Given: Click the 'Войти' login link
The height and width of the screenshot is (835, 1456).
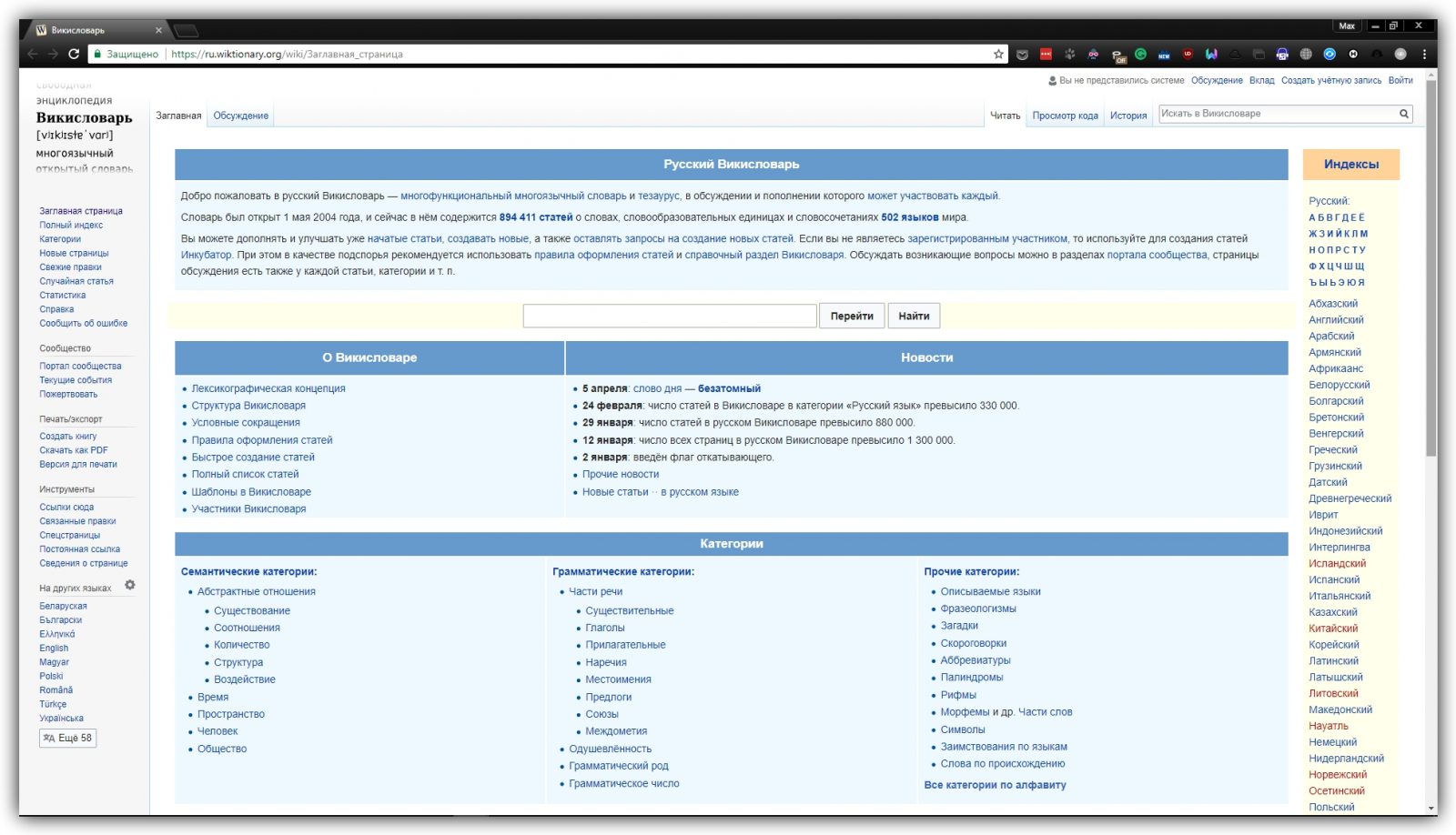Looking at the screenshot, I should [x=1400, y=80].
